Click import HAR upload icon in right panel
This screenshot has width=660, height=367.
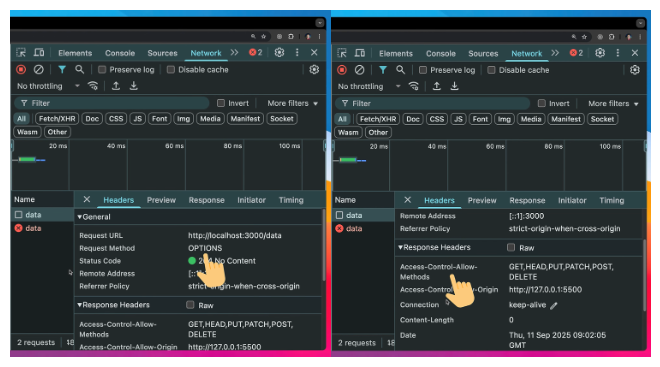[x=436, y=86]
